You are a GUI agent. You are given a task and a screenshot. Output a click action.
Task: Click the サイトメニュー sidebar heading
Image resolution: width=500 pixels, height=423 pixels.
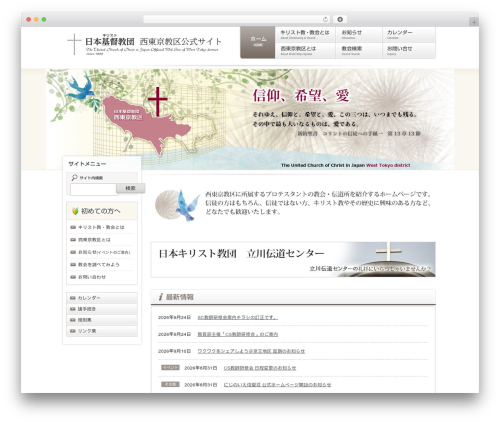[87, 164]
